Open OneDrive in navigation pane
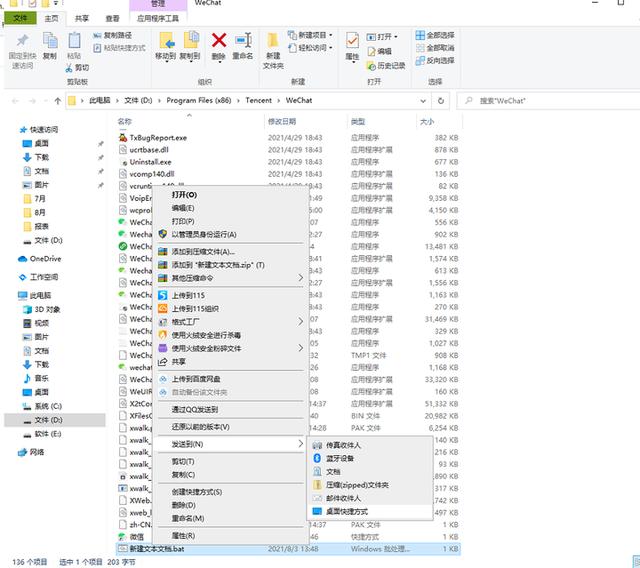 40,259
